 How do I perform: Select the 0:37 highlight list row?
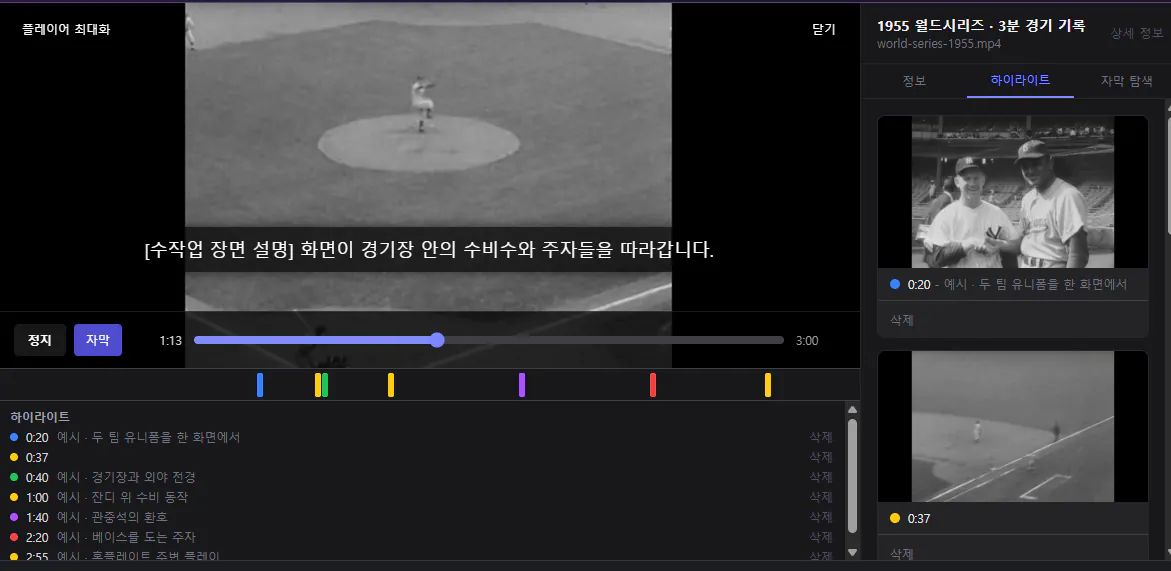click(421, 457)
